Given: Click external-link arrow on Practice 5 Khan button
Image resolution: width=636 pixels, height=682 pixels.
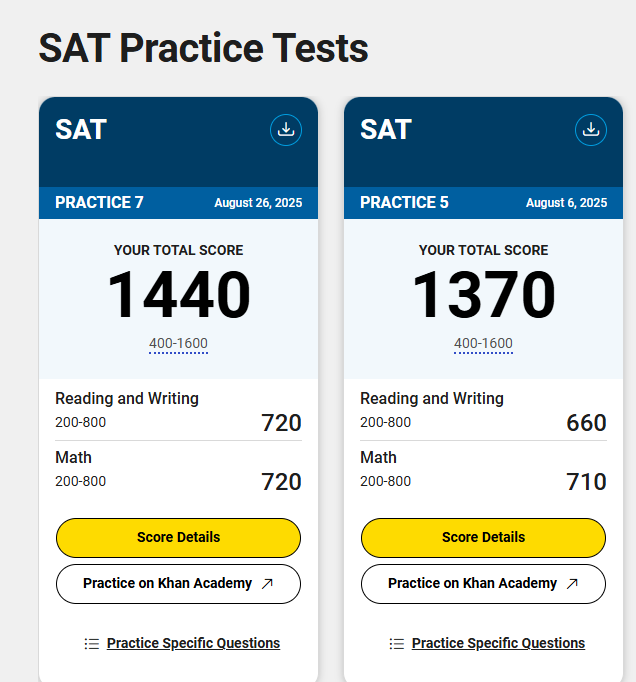Looking at the screenshot, I should (x=572, y=584).
